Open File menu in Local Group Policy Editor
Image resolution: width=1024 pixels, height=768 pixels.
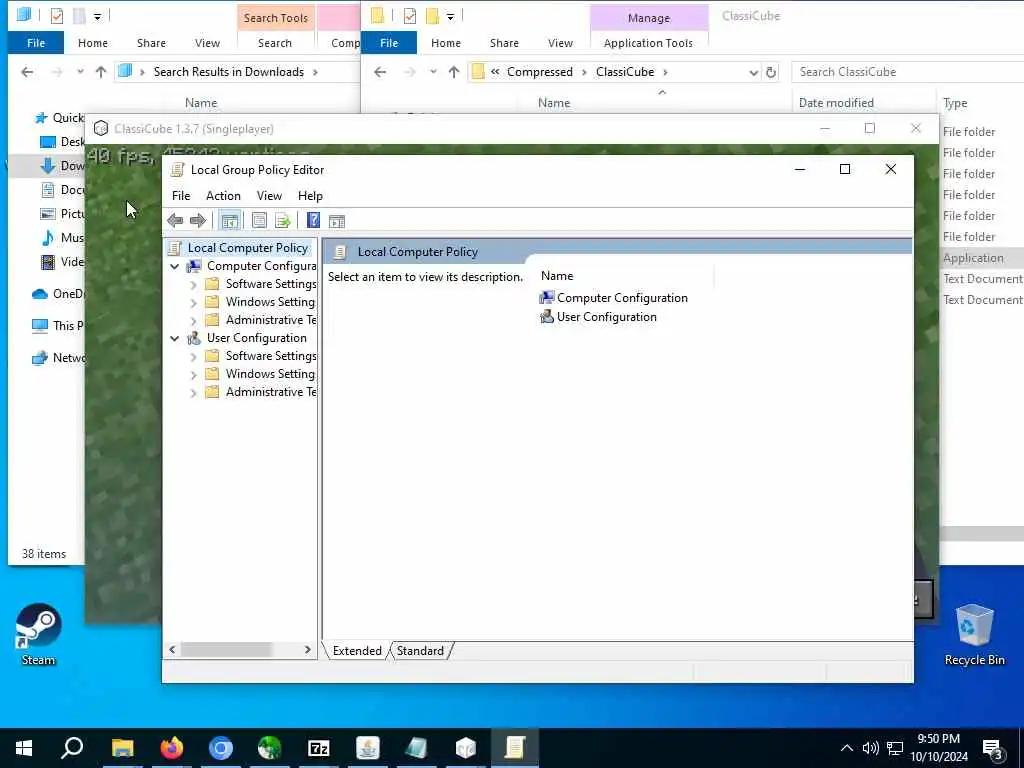[x=181, y=196]
